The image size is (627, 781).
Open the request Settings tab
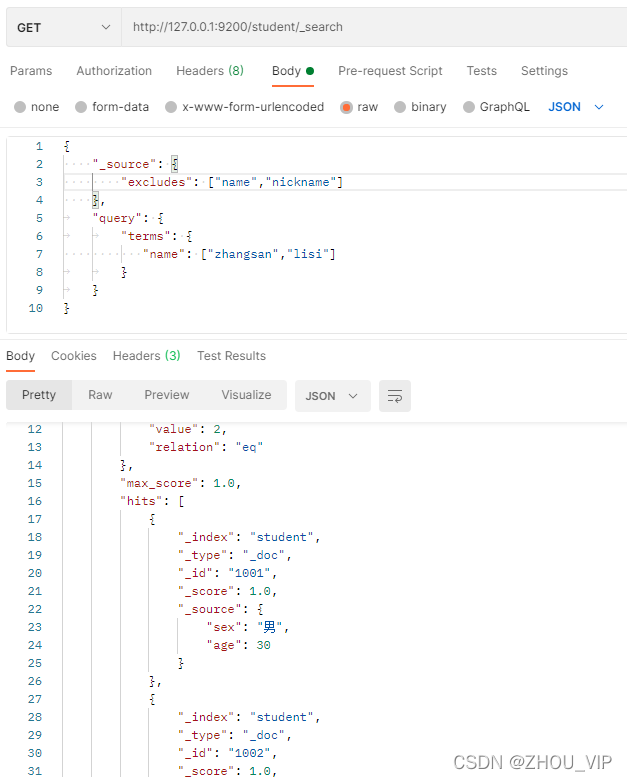[x=544, y=71]
